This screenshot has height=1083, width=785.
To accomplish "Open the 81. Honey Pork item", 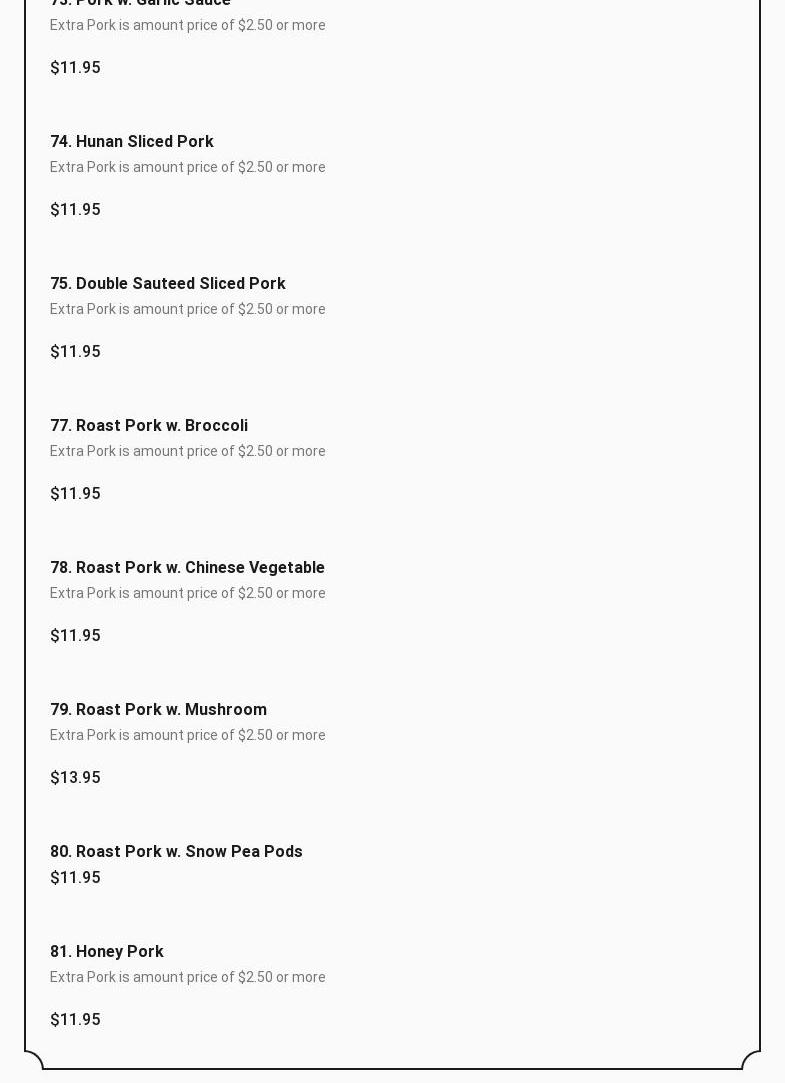I will [107, 952].
